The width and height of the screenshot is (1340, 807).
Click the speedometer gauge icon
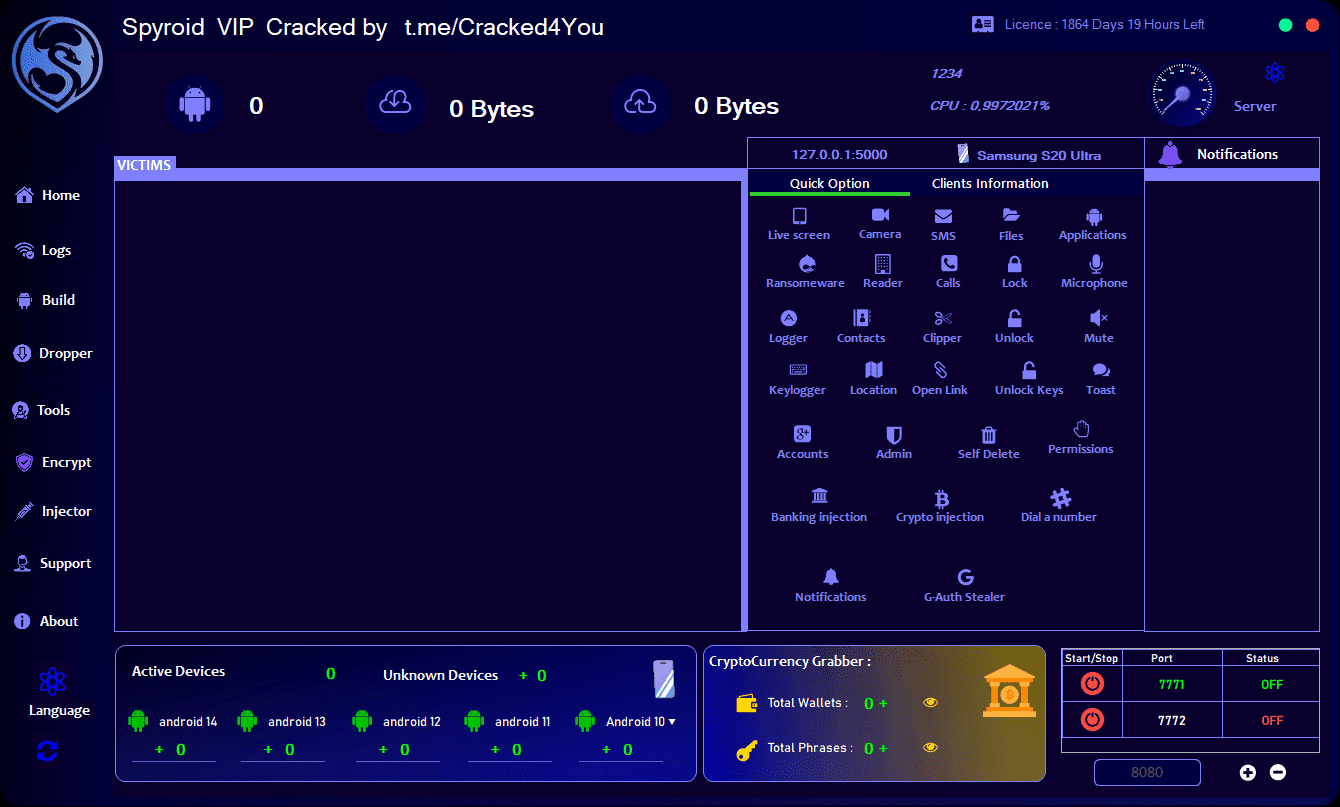(1182, 94)
